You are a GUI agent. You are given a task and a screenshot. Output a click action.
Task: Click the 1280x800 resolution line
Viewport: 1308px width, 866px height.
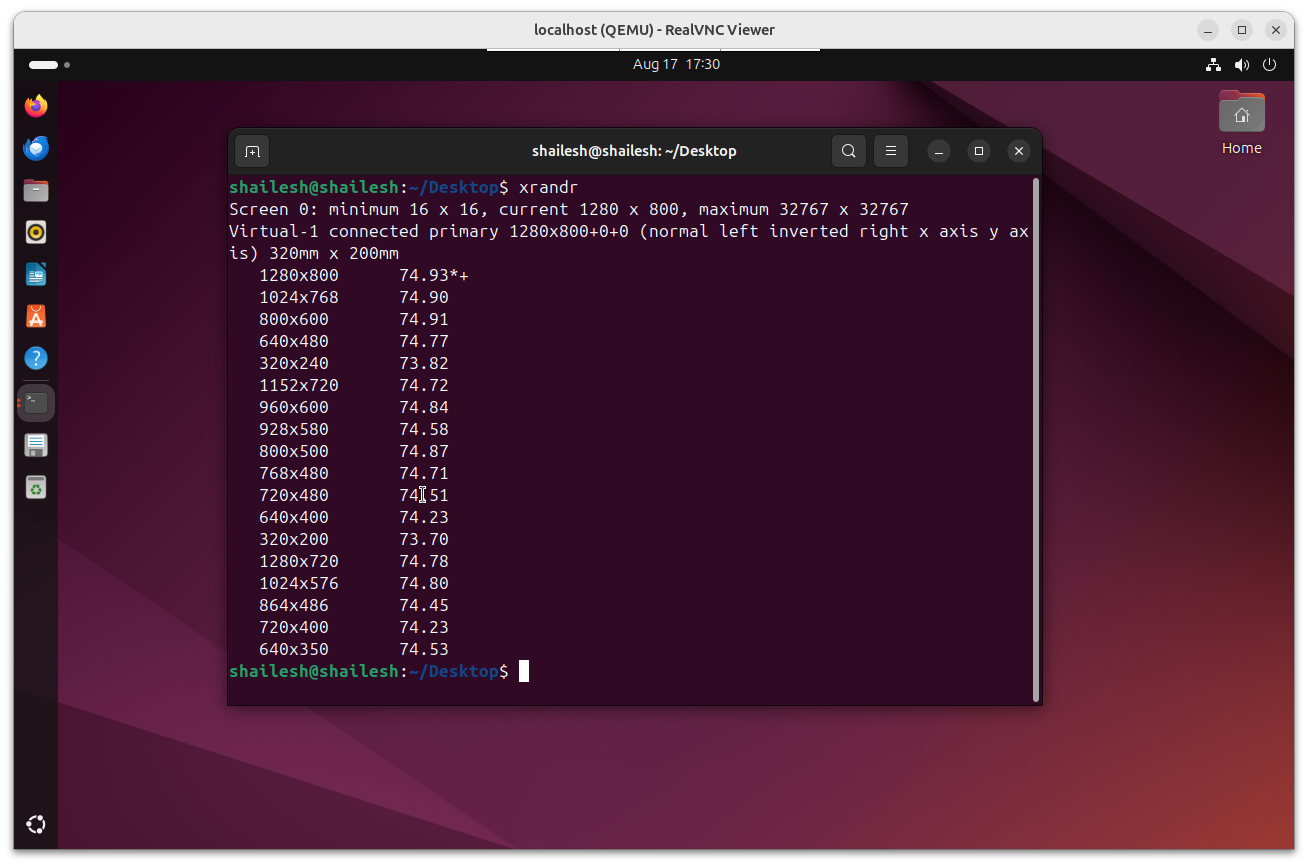(364, 276)
